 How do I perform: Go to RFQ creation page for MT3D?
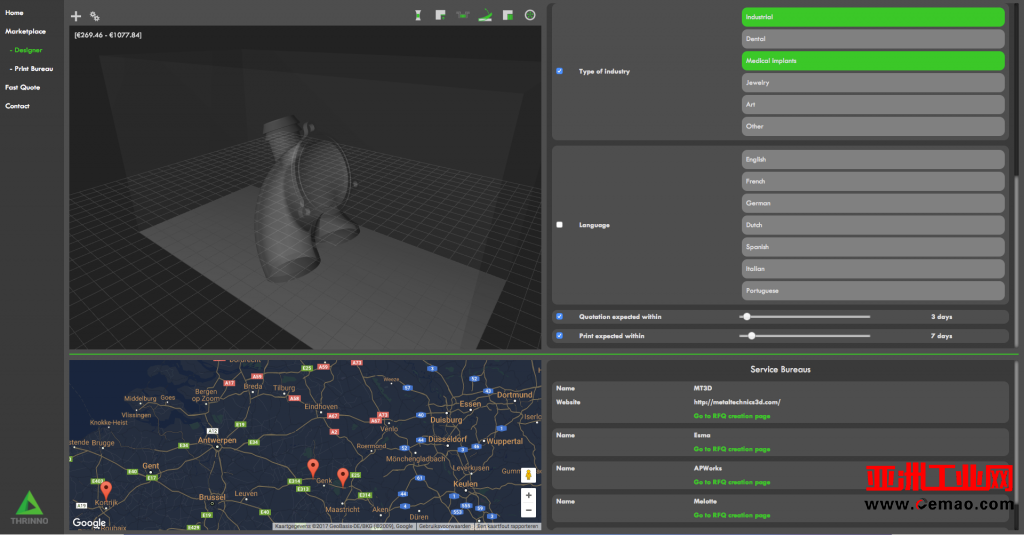click(731, 416)
